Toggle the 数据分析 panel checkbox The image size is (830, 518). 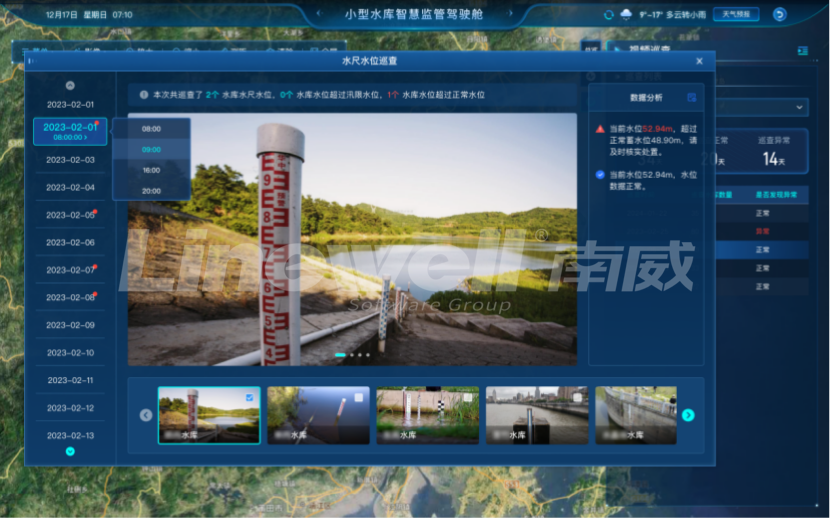(691, 97)
